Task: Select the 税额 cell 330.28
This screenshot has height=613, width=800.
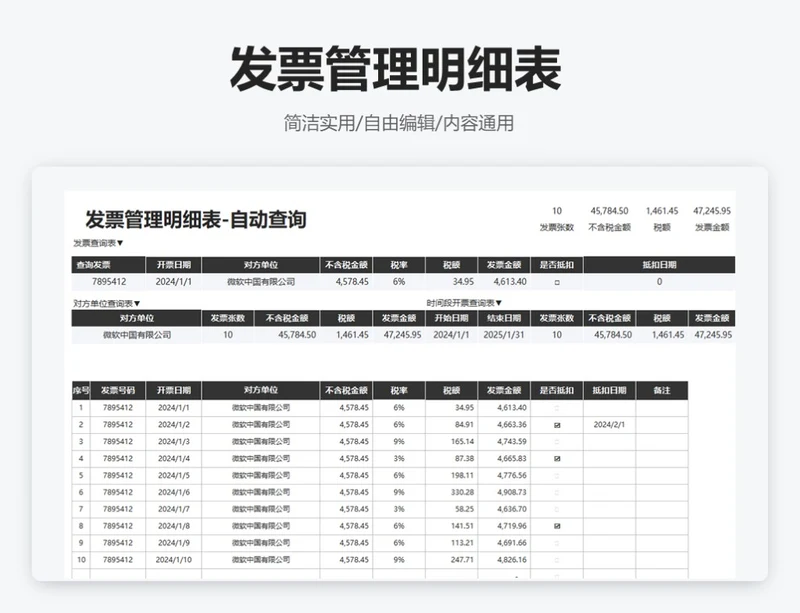Action: pos(451,492)
